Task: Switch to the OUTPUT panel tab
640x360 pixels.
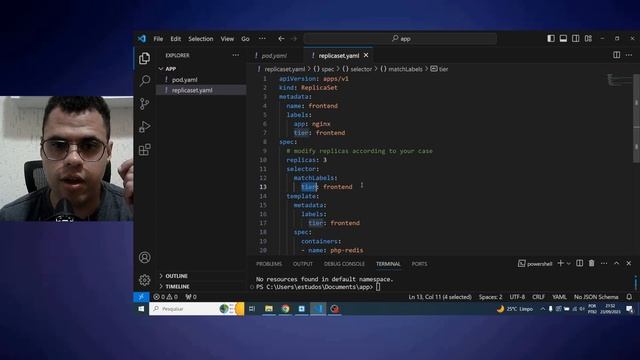Action: (302, 264)
